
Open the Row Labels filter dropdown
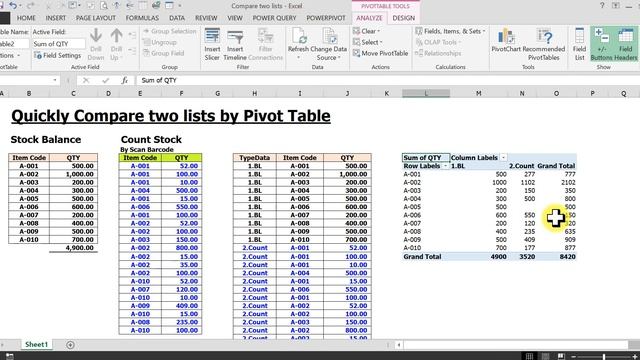(x=445, y=166)
